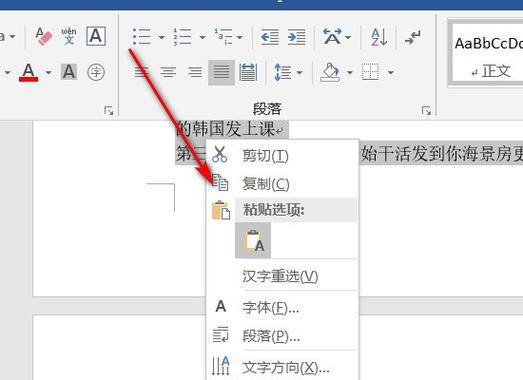The height and width of the screenshot is (380, 523).
Task: Open font color dropdown arrow
Action: [48, 72]
